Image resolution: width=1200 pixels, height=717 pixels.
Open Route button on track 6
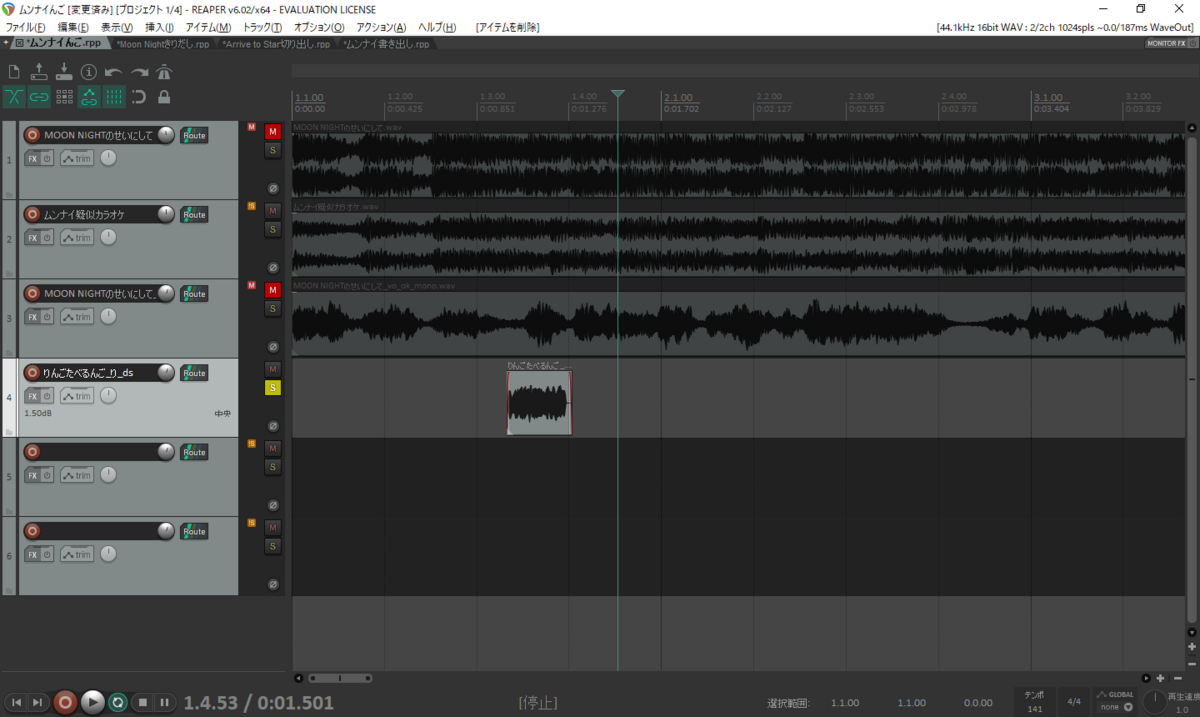click(x=194, y=531)
